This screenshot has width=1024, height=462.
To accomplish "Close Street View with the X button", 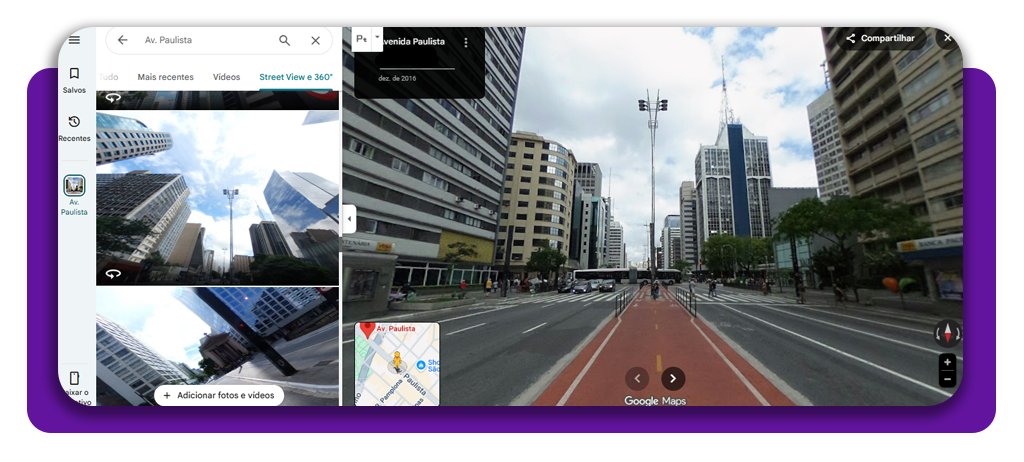I will 948,39.
